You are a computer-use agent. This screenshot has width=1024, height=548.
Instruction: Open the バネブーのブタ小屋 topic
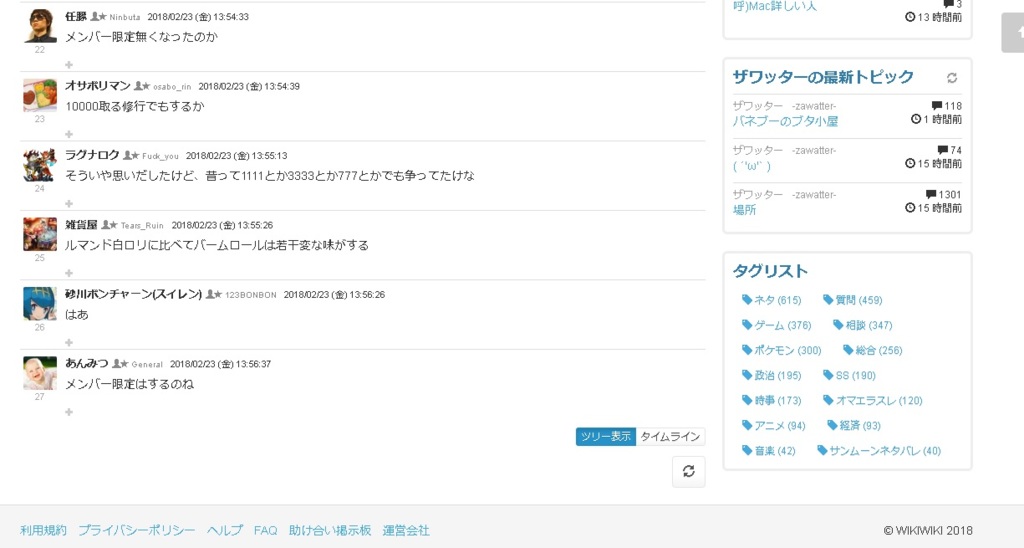coord(785,121)
